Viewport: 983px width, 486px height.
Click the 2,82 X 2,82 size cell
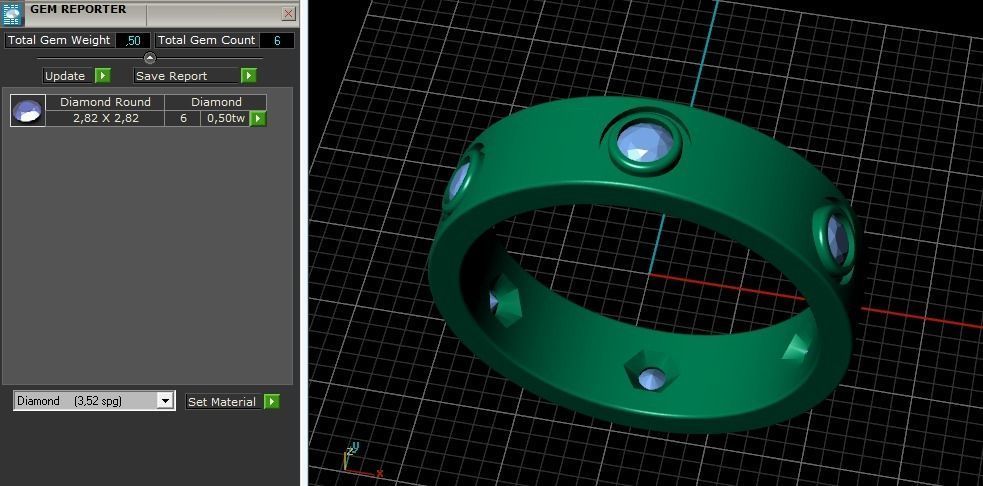(105, 118)
